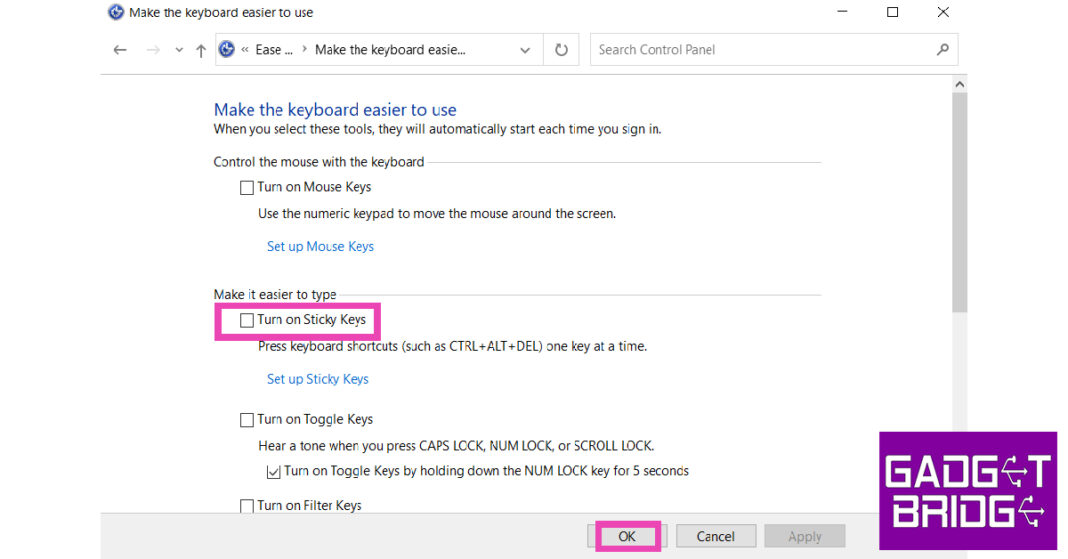This screenshot has width=1068, height=559.
Task: Check Turn on Filter Keys
Action: coord(247,506)
